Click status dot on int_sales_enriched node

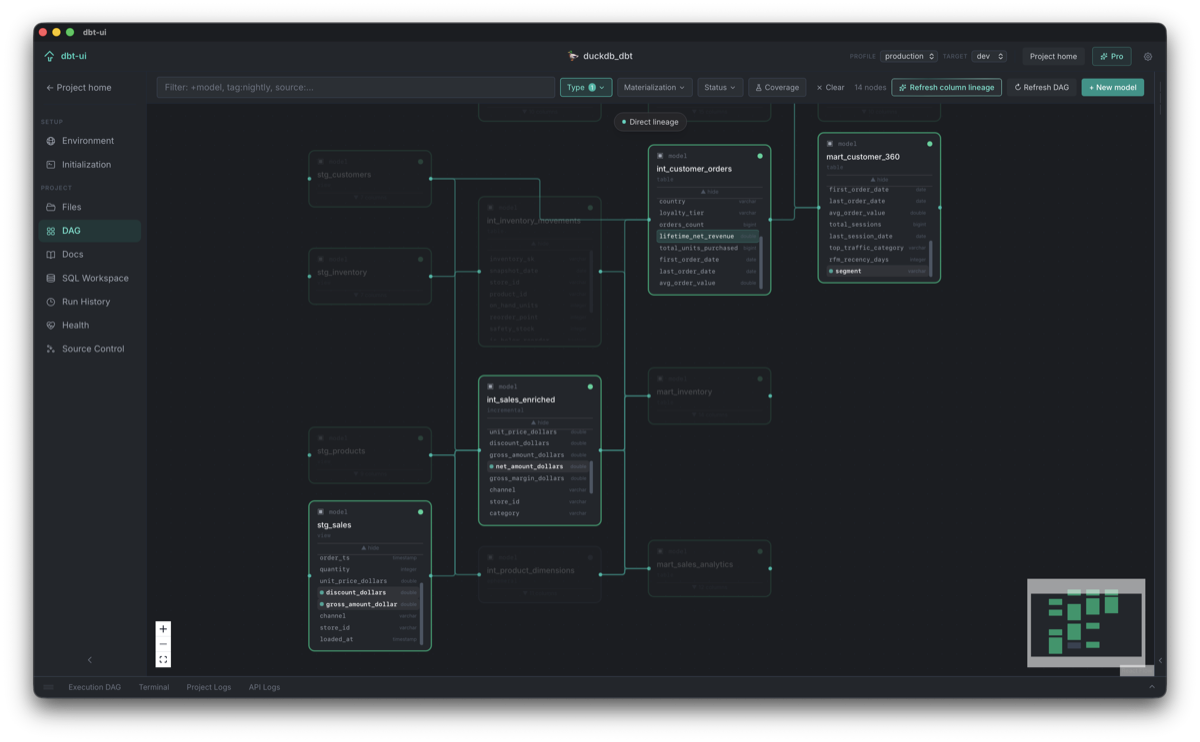[x=590, y=386]
